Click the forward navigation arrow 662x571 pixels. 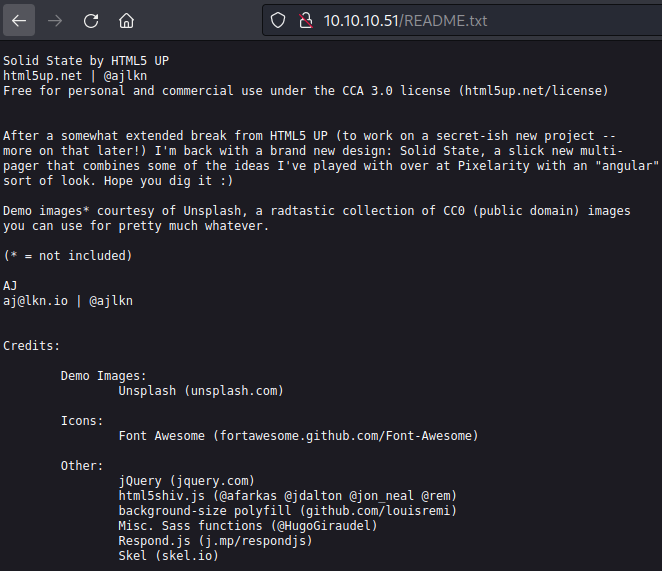click(55, 20)
